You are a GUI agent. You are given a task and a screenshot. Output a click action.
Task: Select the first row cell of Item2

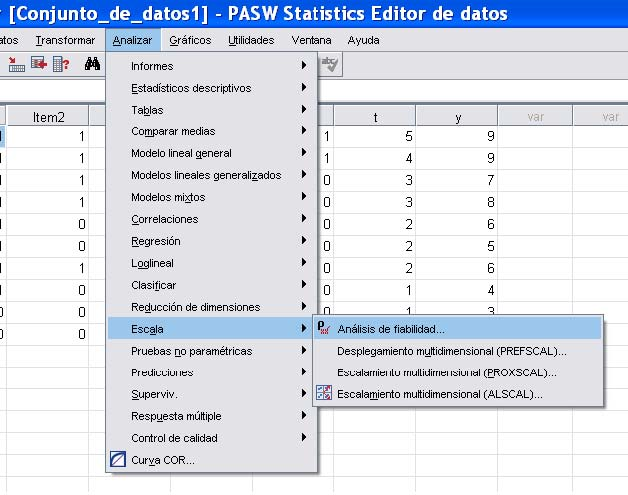[x=48, y=137]
